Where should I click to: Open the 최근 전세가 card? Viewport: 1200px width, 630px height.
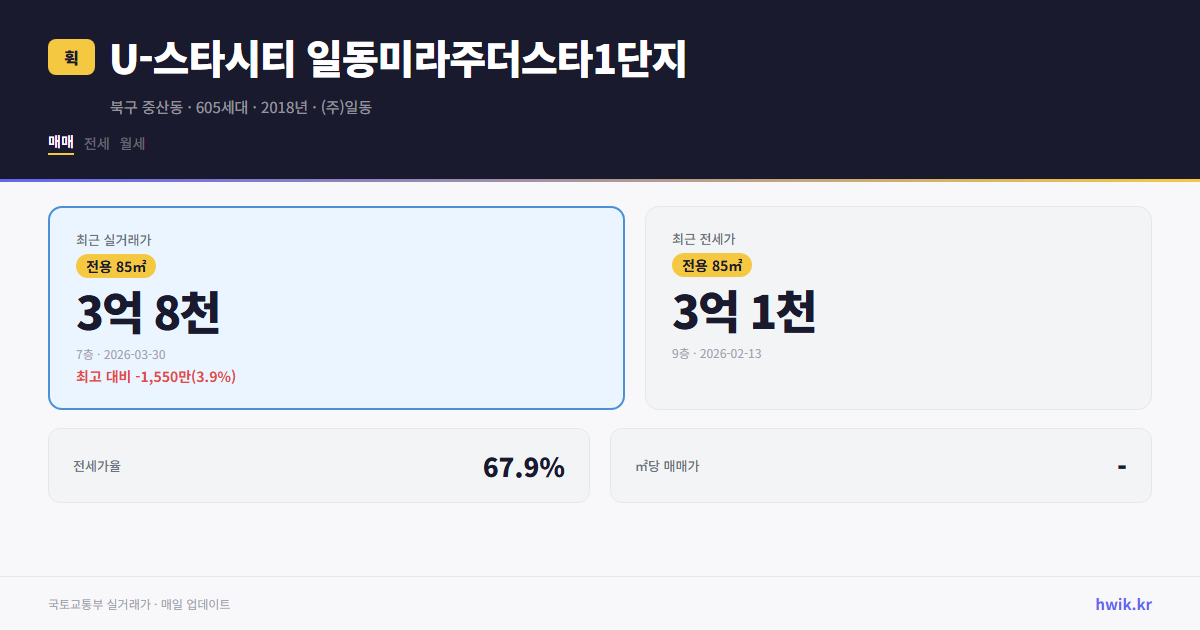pyautogui.click(x=898, y=307)
